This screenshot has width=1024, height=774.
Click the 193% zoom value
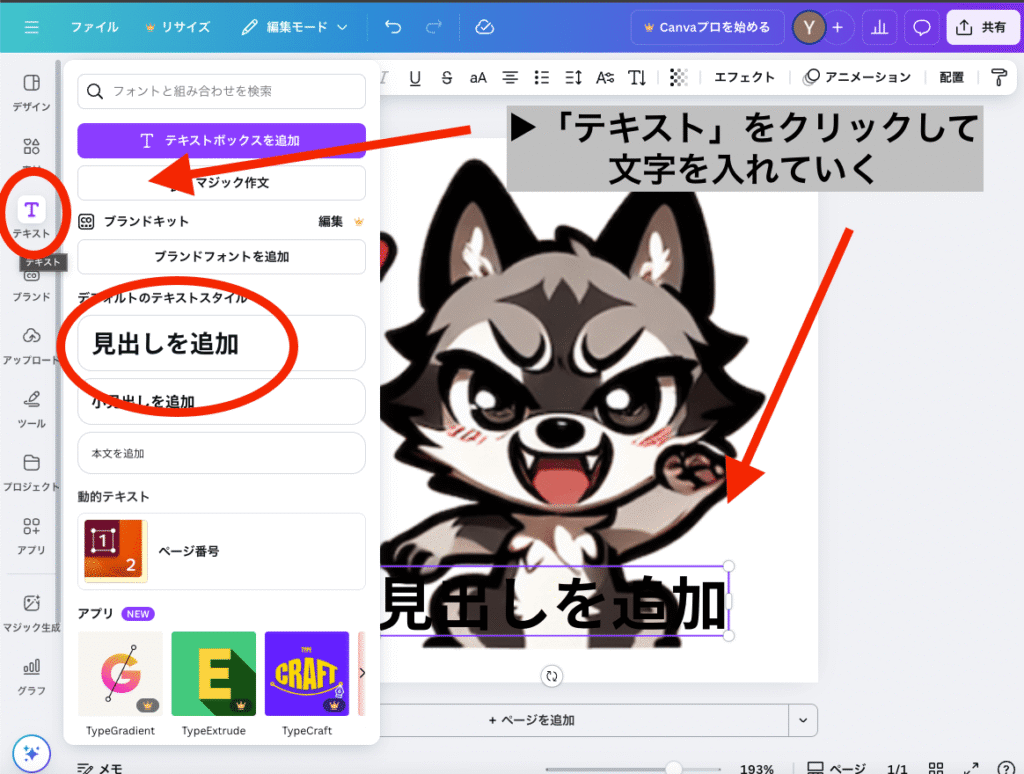point(756,769)
